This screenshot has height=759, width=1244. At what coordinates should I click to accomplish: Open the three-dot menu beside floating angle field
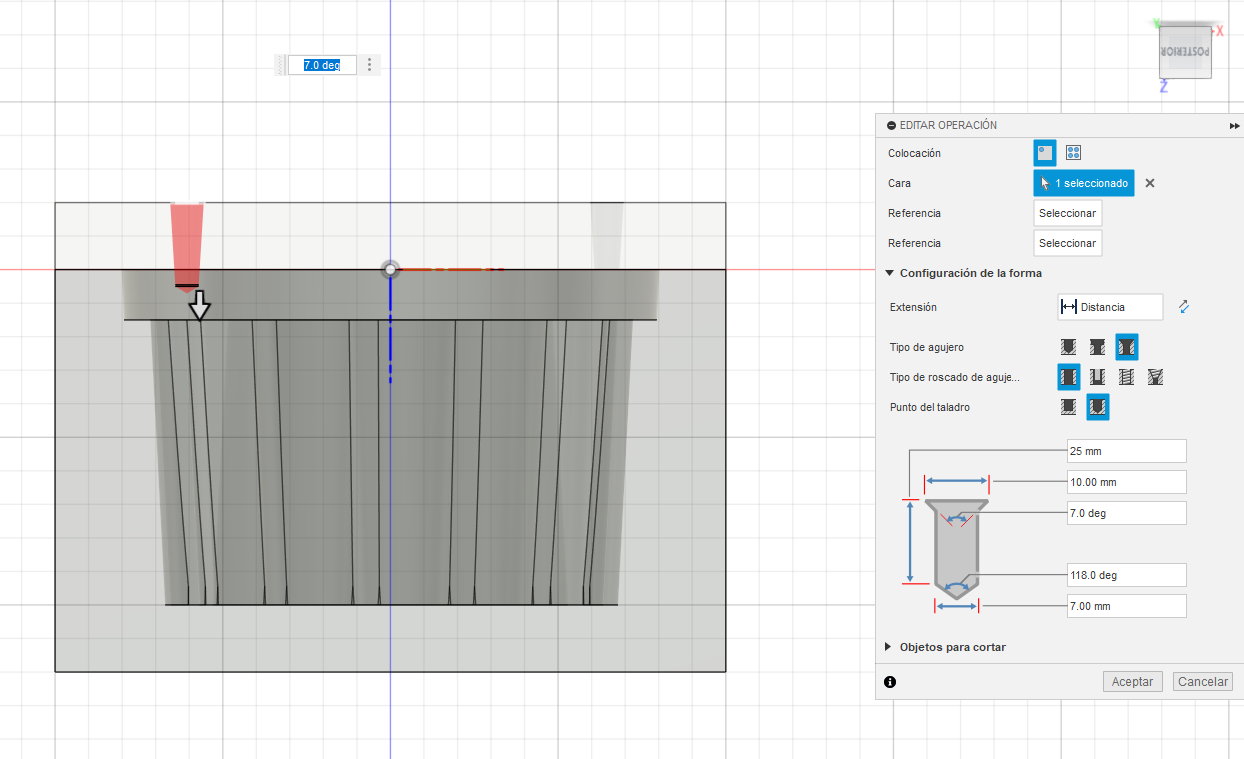click(370, 65)
